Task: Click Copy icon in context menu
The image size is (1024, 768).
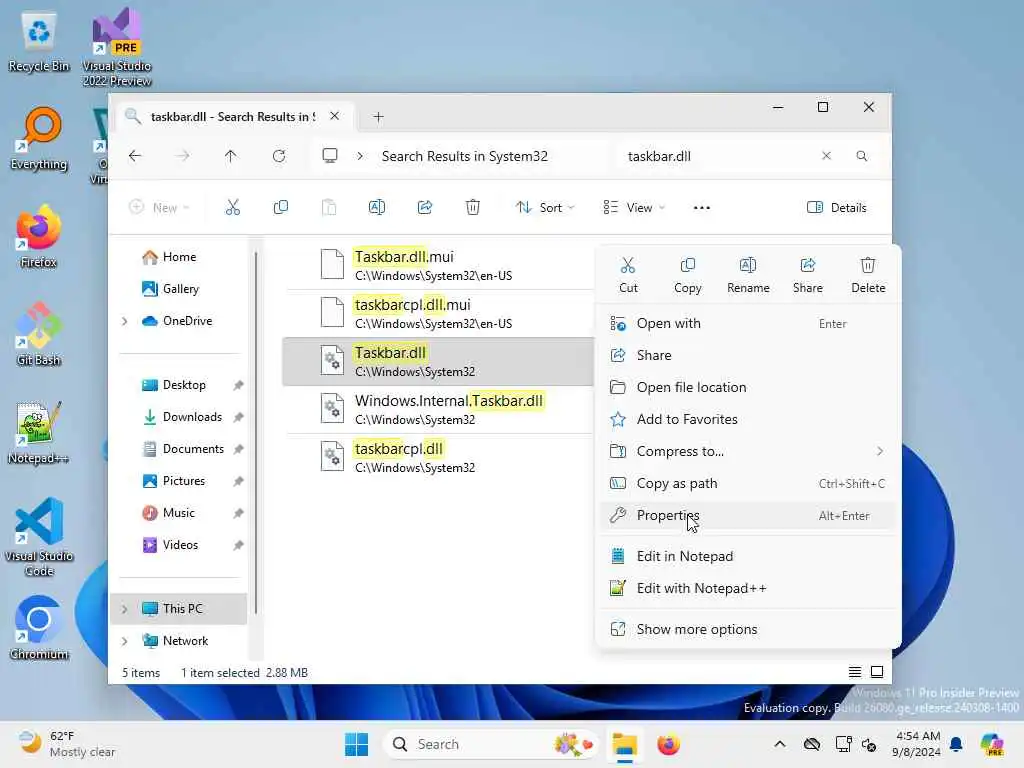Action: pyautogui.click(x=688, y=275)
